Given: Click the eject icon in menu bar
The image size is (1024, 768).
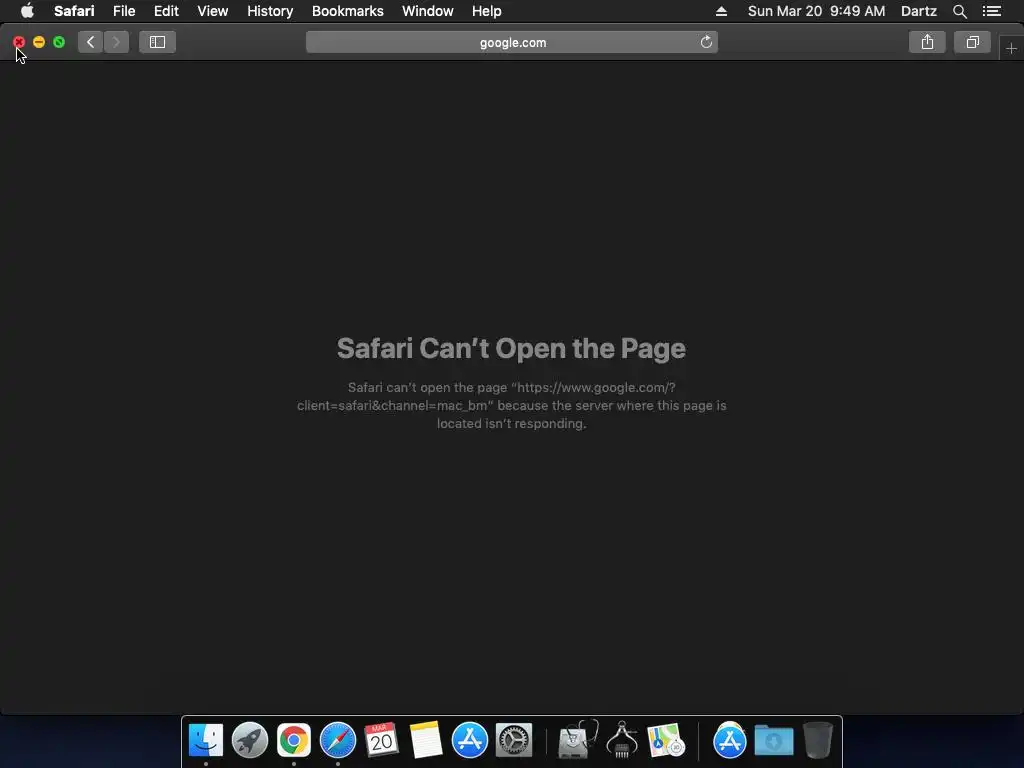Looking at the screenshot, I should coord(721,11).
